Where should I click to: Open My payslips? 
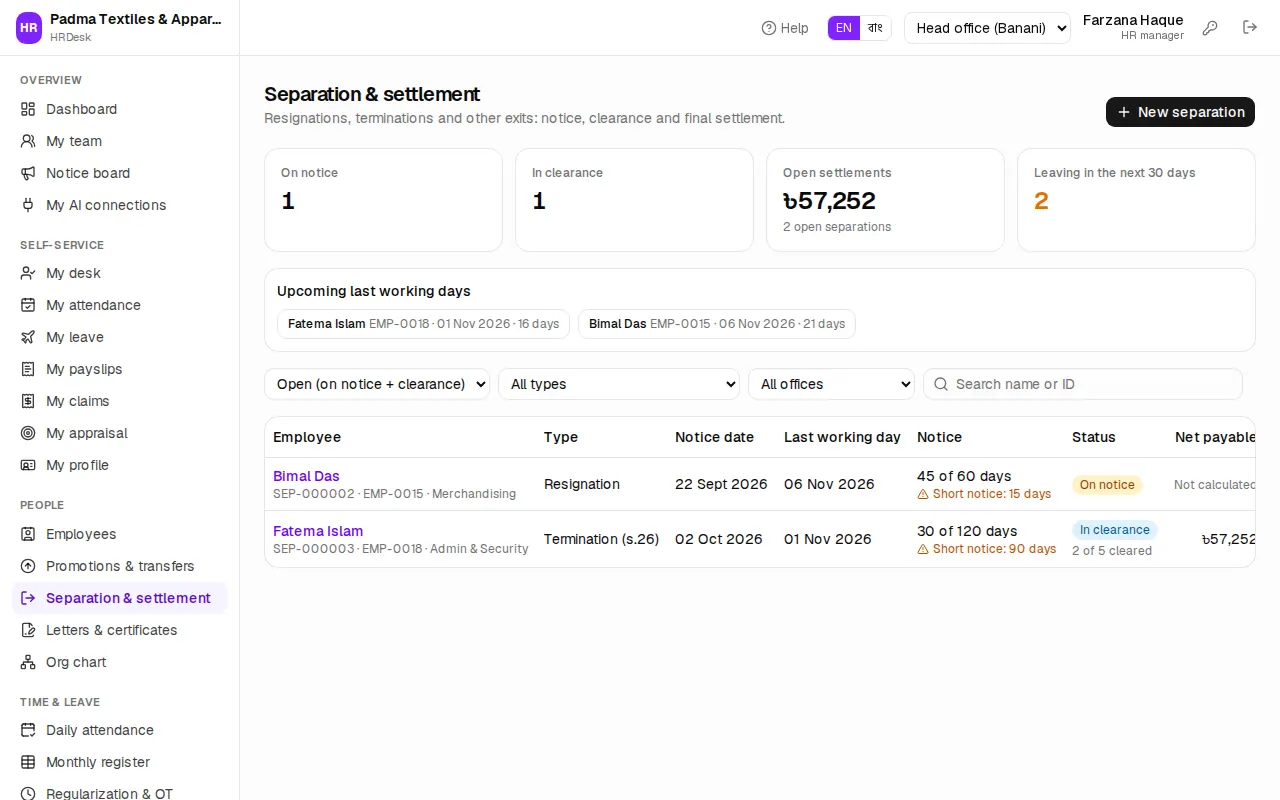pos(120,369)
